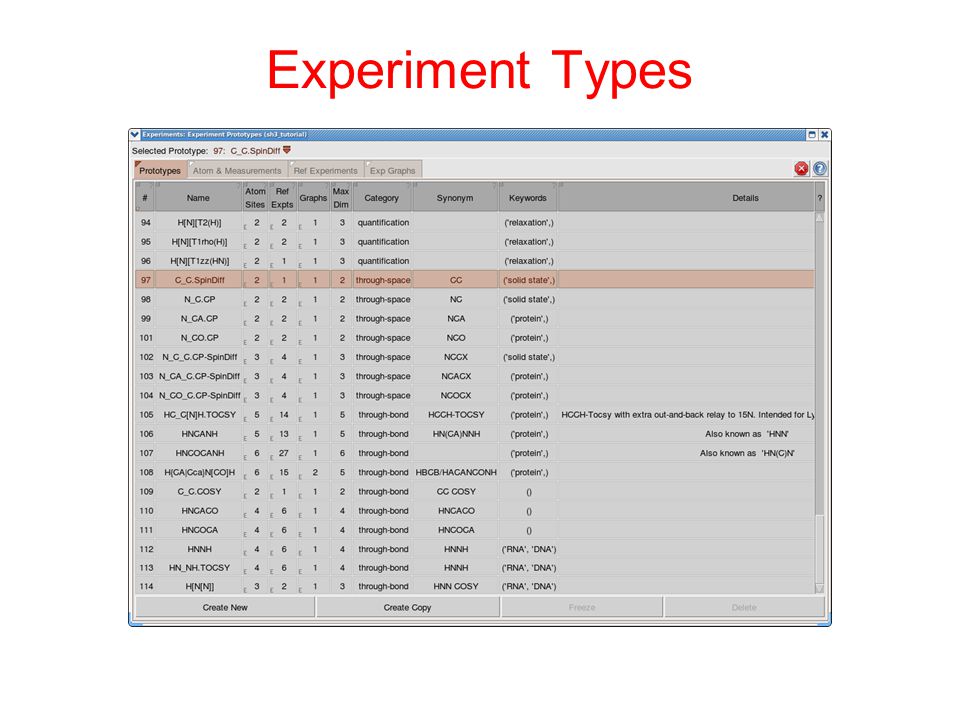Image resolution: width=960 pixels, height=720 pixels.
Task: Select the HNCOCANH prototype
Action: pyautogui.click(x=199, y=453)
